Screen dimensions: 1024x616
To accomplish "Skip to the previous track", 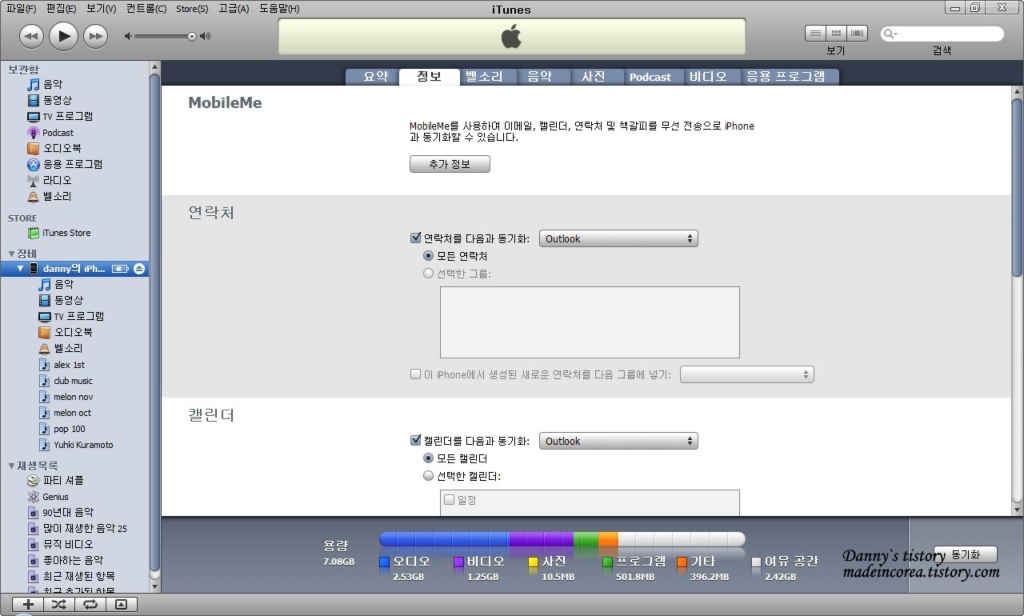I will pos(31,36).
